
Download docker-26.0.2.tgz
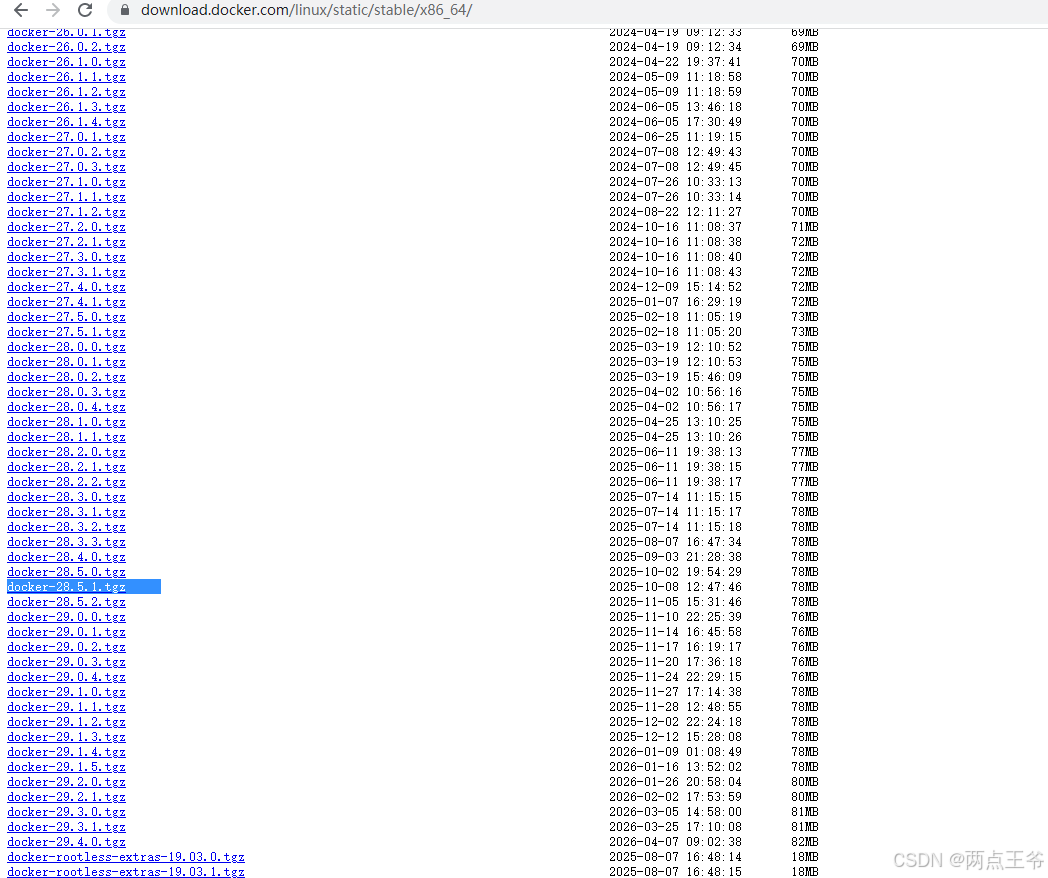click(x=66, y=47)
